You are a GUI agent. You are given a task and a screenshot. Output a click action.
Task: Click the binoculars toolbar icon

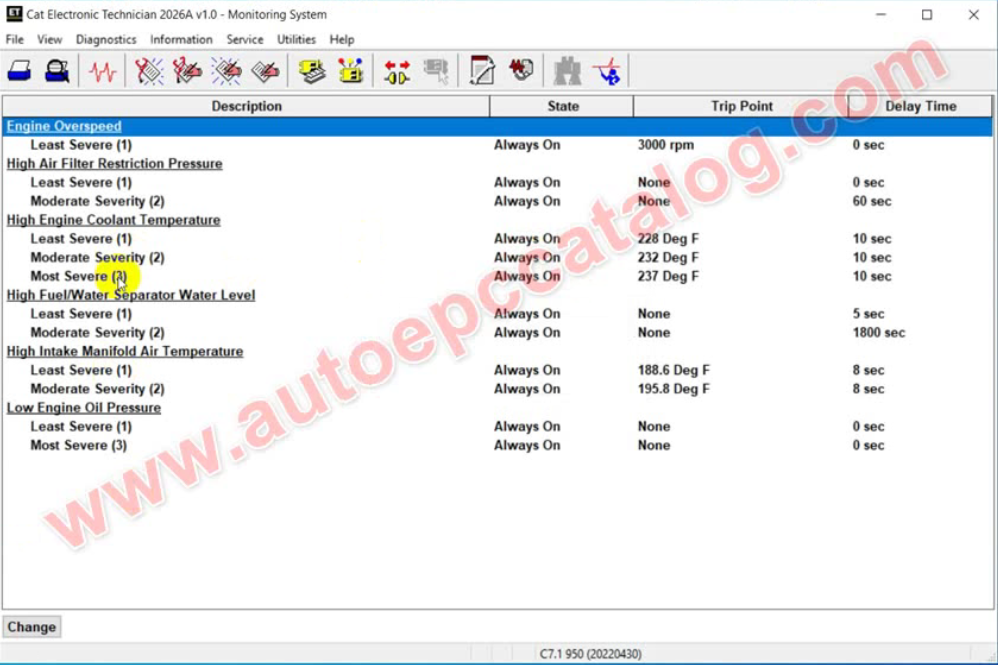[x=567, y=71]
